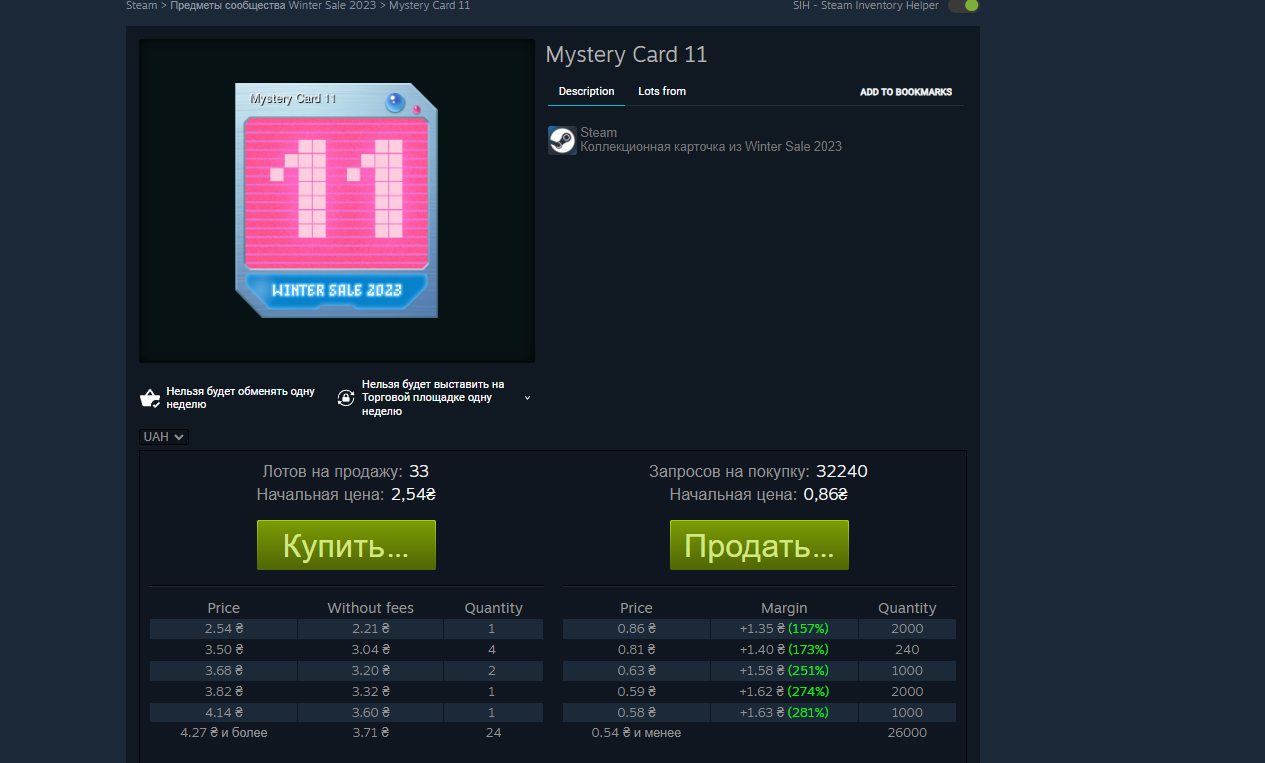
Task: Click the buy orders quantity 26000 cell
Action: pyautogui.click(x=907, y=733)
